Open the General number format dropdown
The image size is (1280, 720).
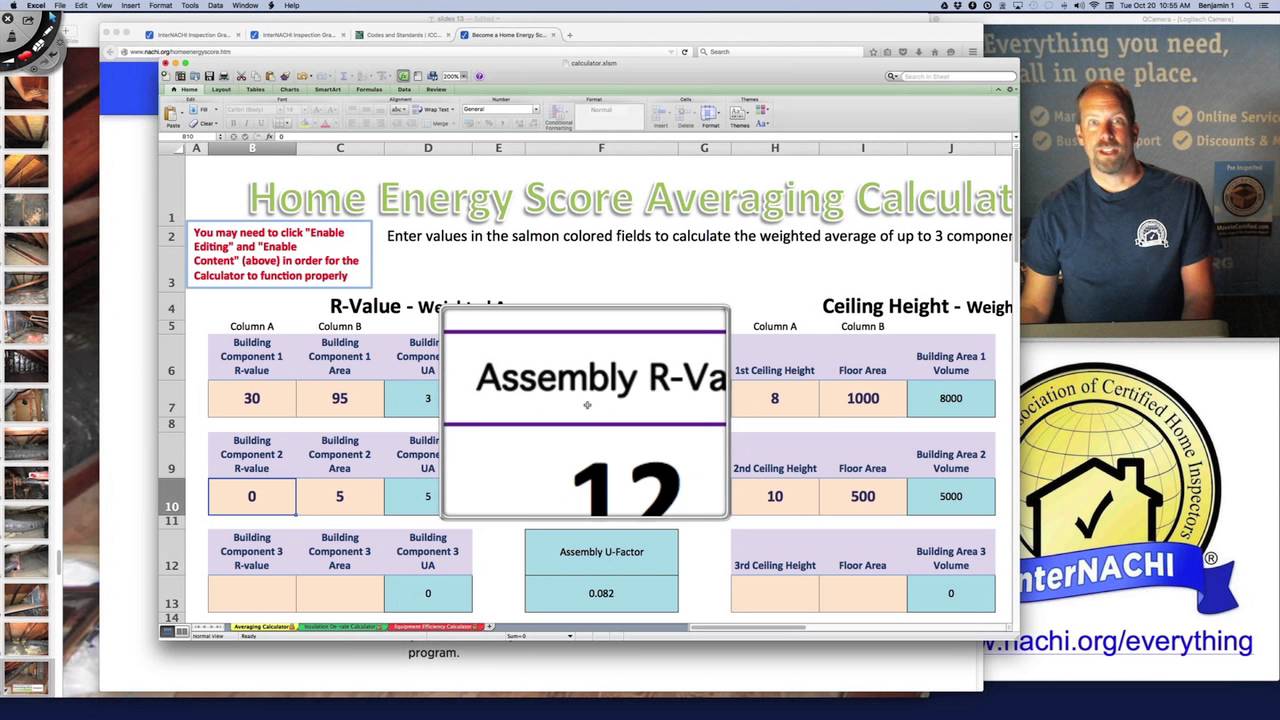tap(537, 109)
